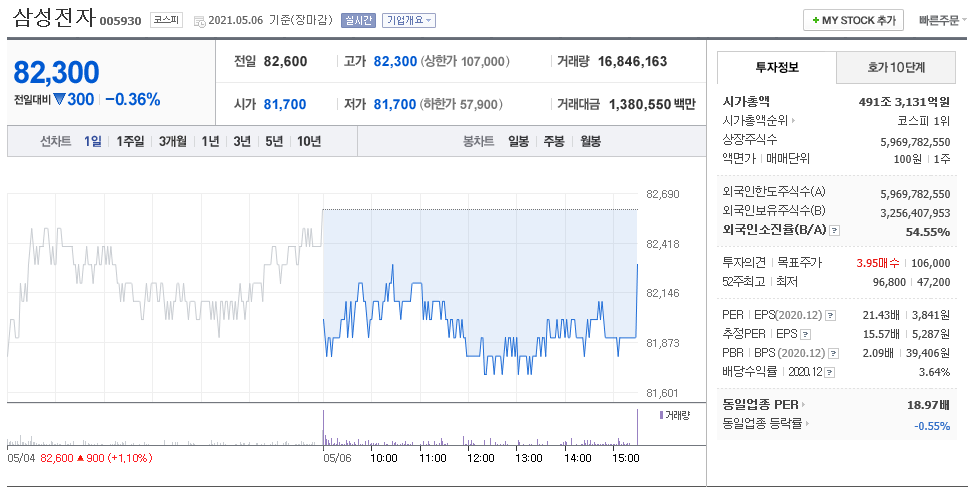Image resolution: width=972 pixels, height=487 pixels.
Task: Select the 1년 line chart period
Action: coord(210,141)
